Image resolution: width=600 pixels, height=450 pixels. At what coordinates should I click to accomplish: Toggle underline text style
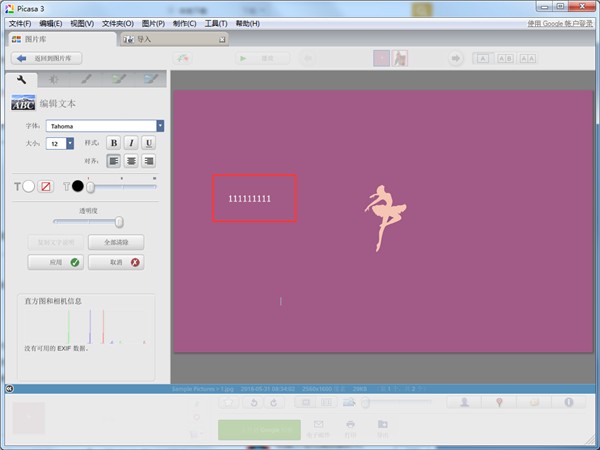point(149,143)
